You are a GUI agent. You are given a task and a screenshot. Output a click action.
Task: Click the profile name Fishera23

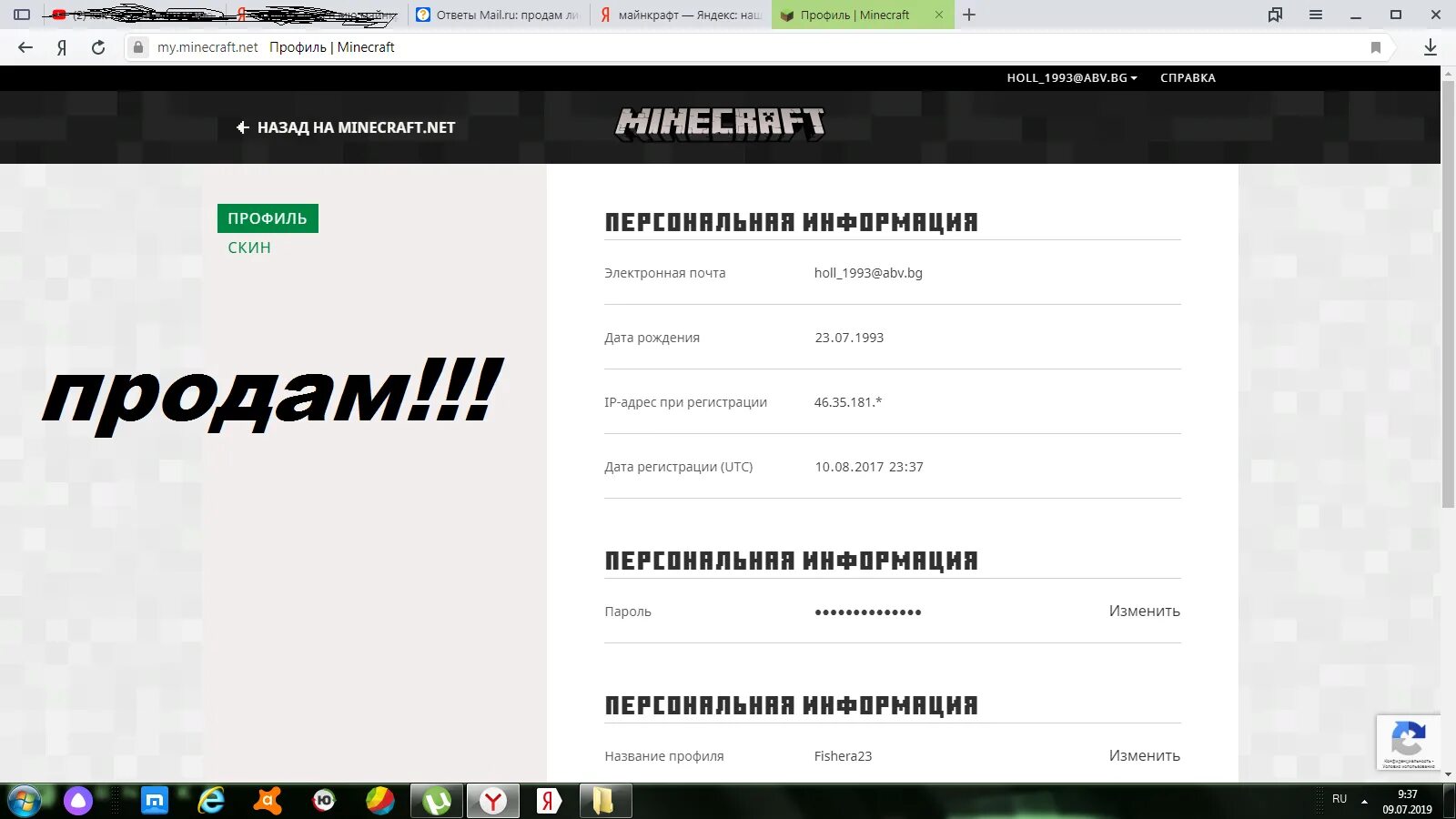843,756
